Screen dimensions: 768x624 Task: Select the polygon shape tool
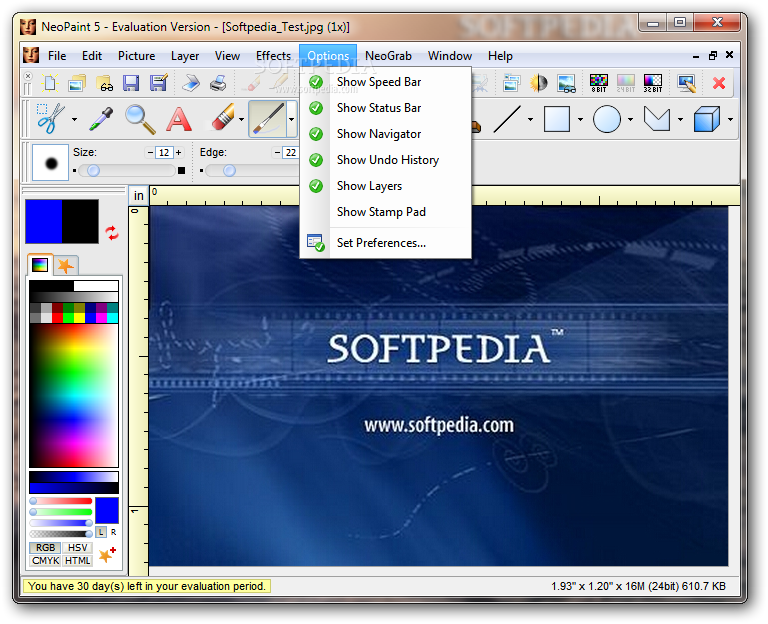coord(656,119)
